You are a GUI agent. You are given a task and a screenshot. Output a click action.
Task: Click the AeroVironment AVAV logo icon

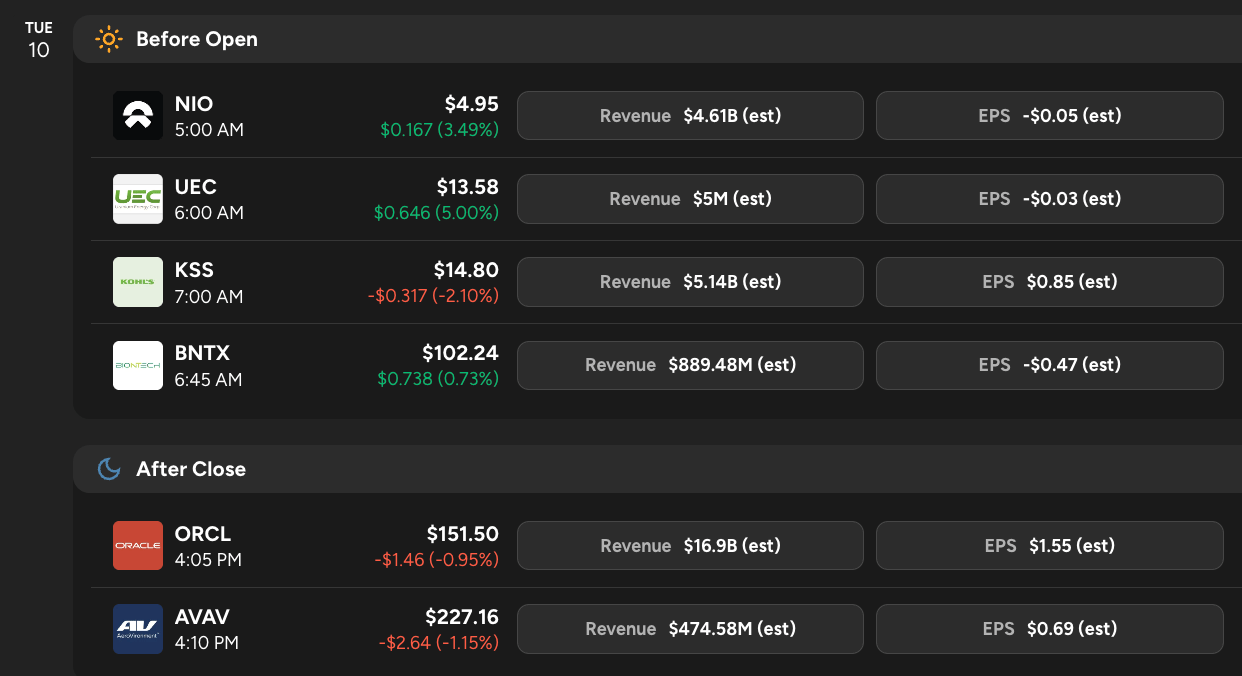pyautogui.click(x=138, y=629)
